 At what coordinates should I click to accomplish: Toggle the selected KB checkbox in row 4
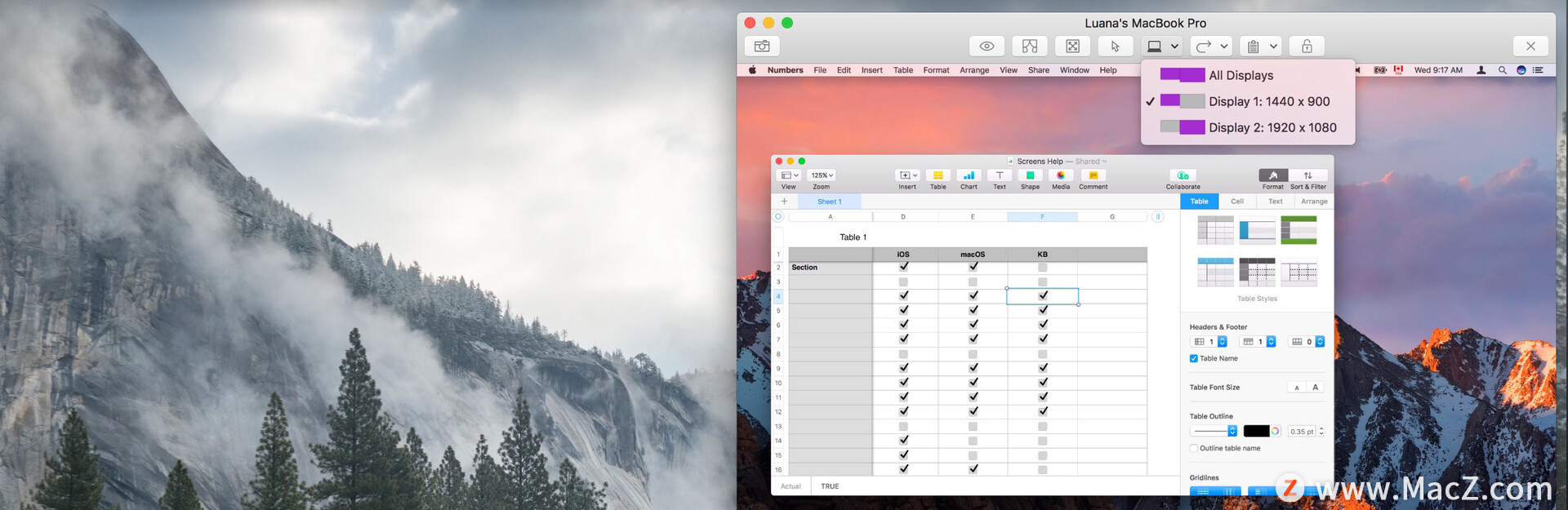click(x=1043, y=295)
